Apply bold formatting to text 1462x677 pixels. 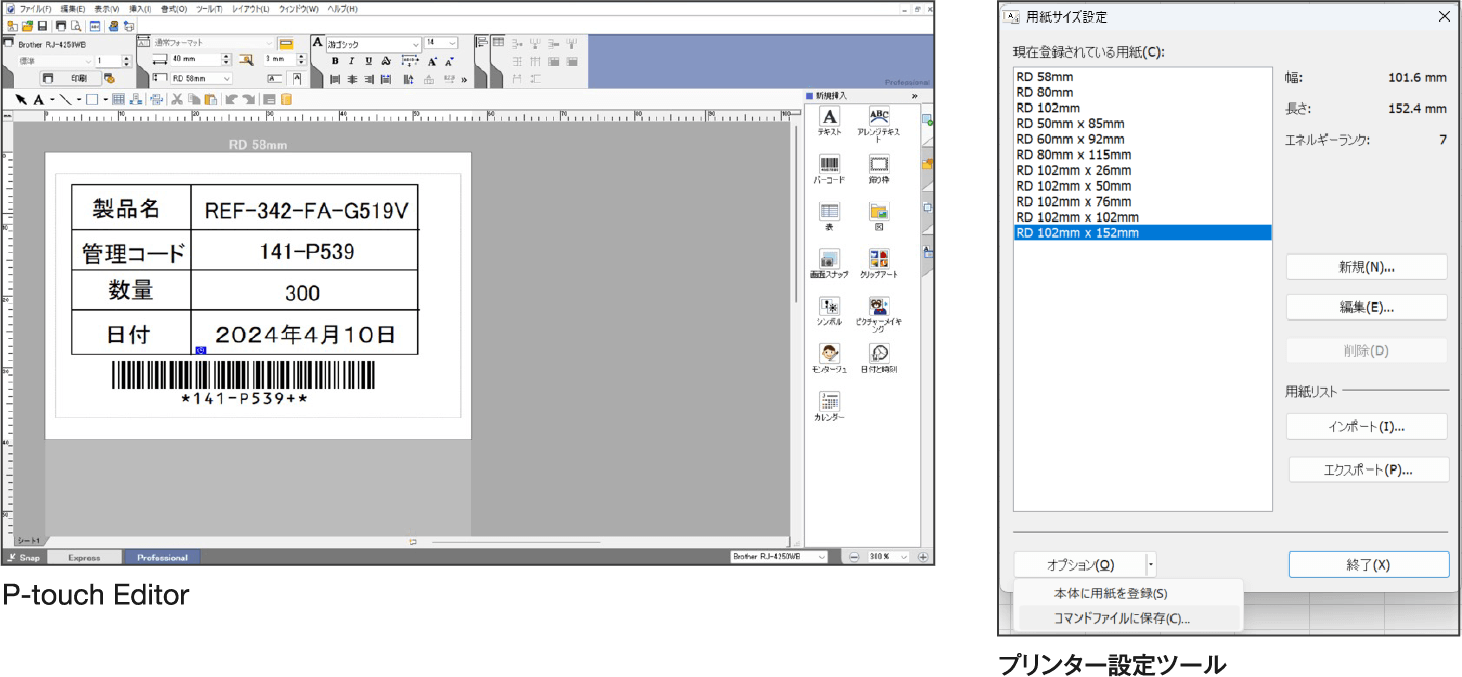[334, 61]
